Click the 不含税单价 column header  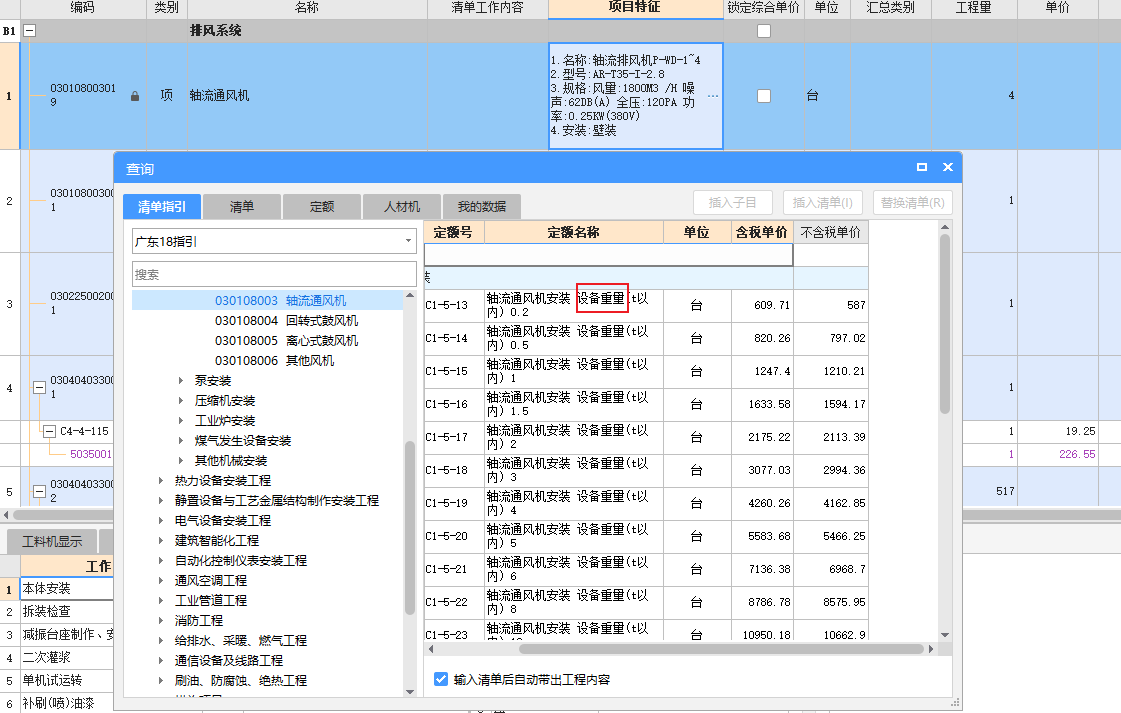pos(831,232)
